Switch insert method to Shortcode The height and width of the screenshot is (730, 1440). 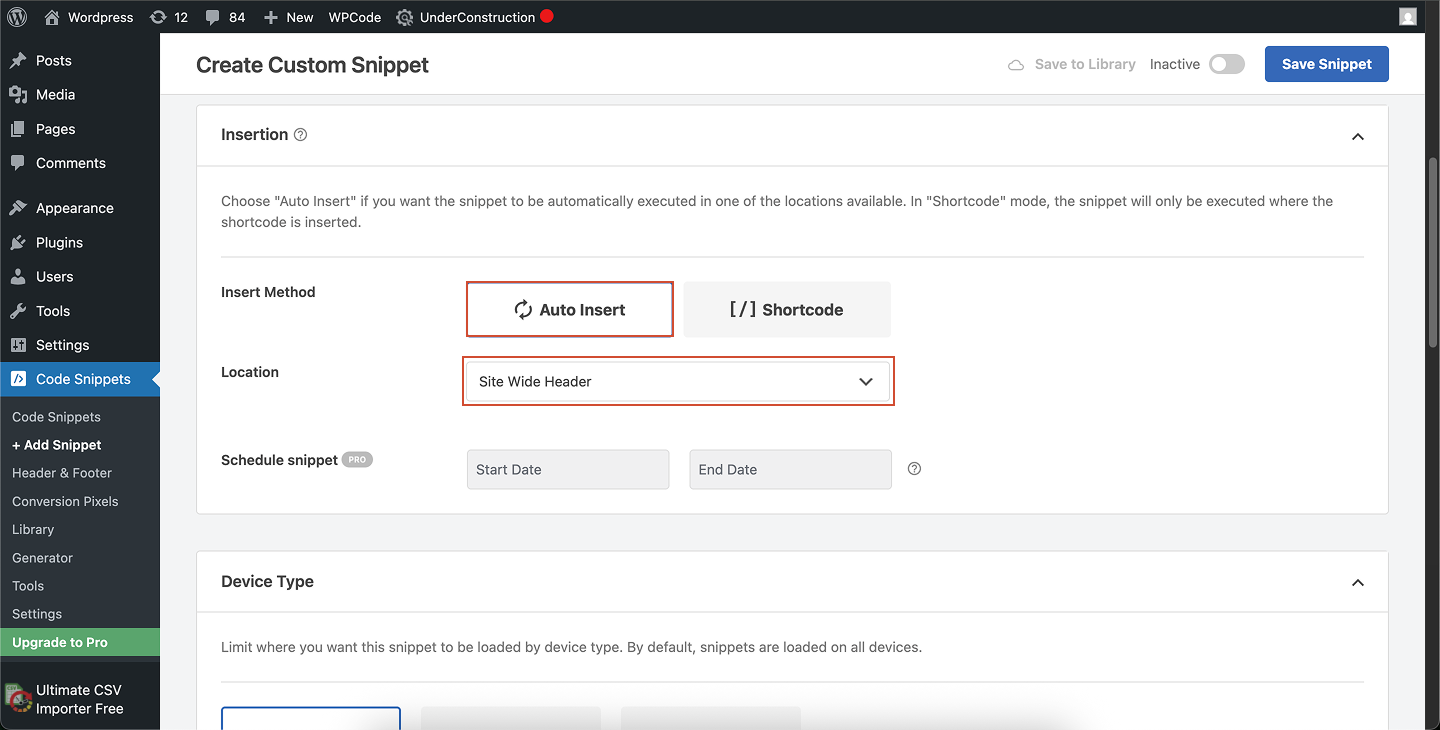786,309
